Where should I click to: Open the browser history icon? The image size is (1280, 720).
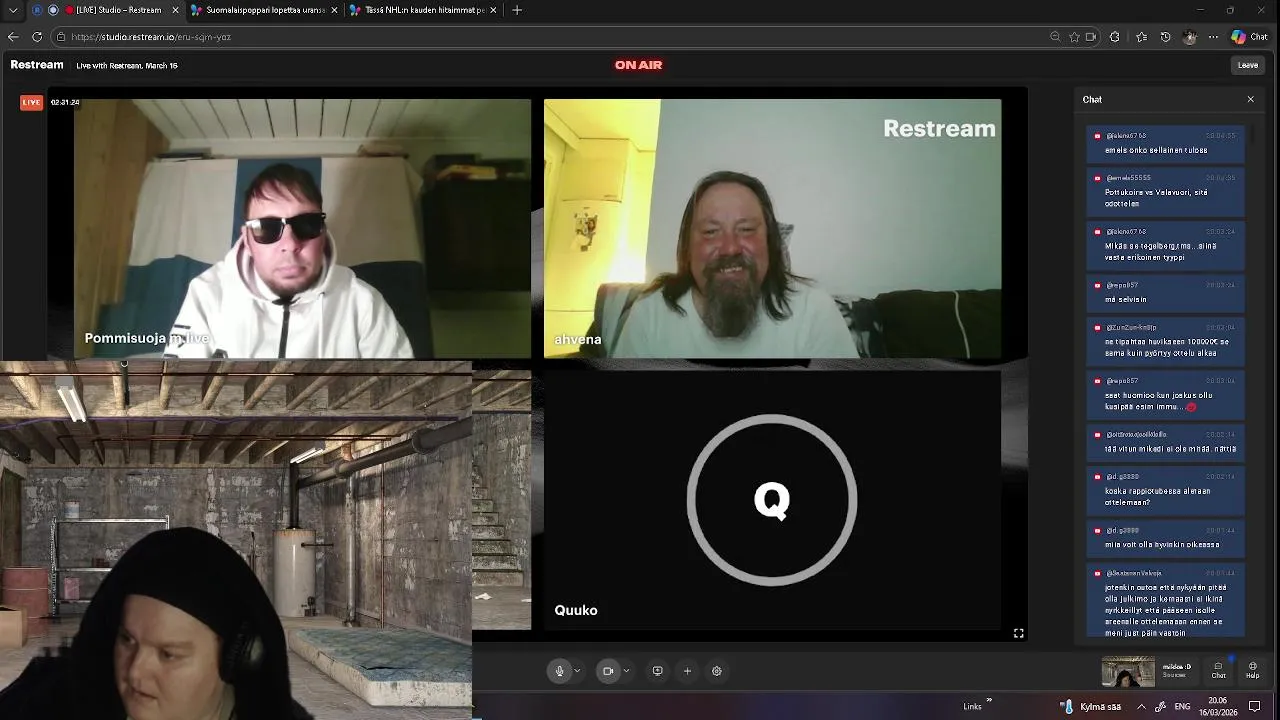click(x=1165, y=37)
